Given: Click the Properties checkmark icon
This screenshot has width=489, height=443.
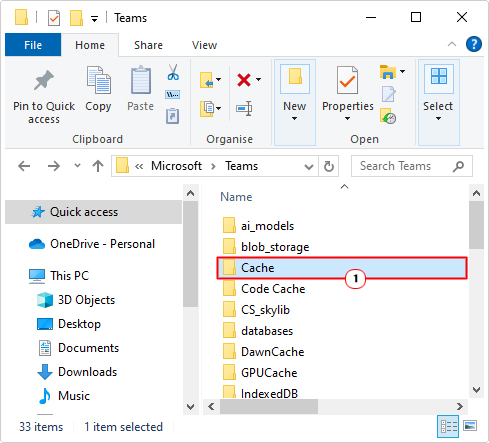Looking at the screenshot, I should [x=347, y=80].
